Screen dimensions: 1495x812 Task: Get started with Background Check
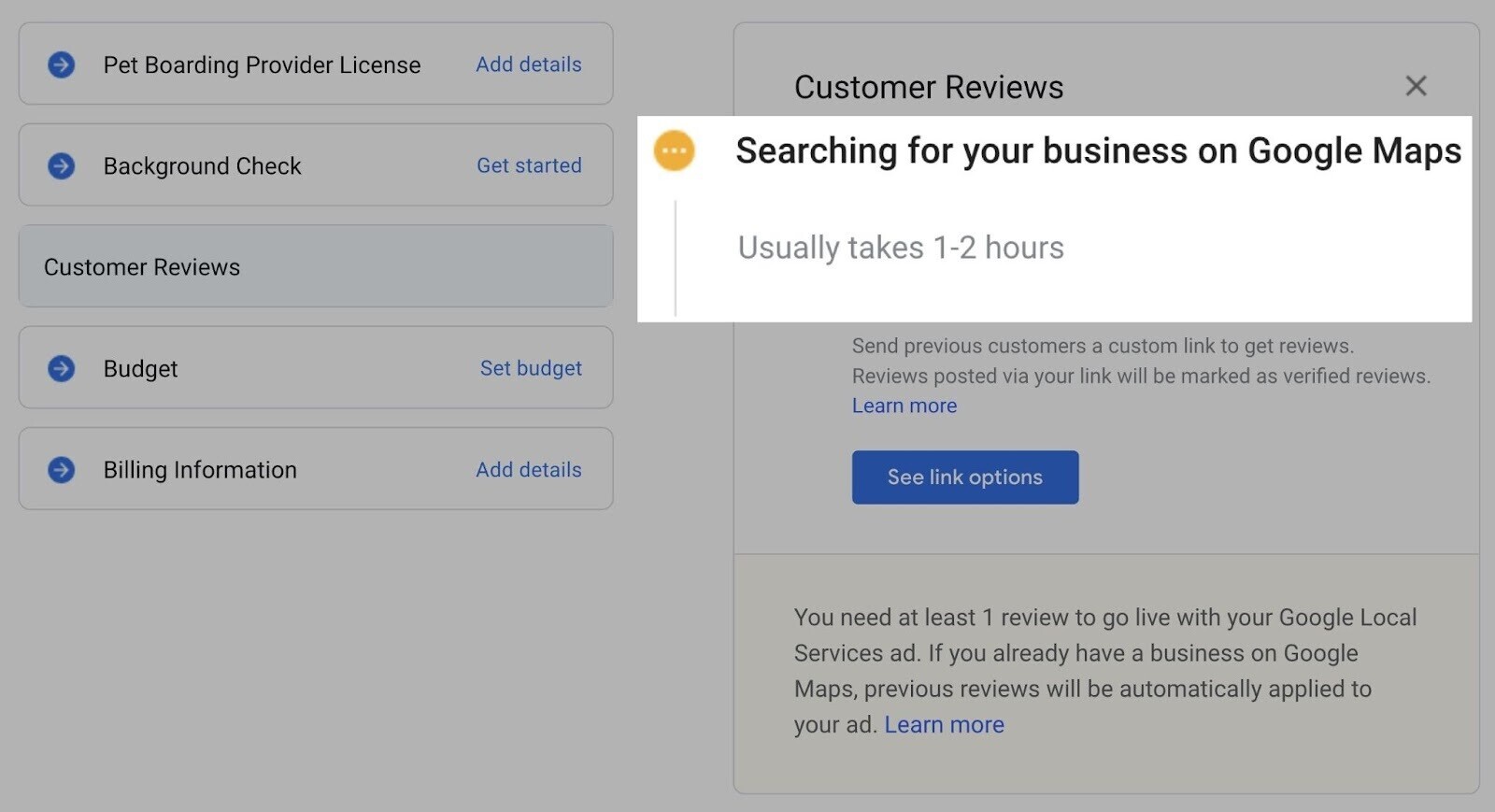[529, 165]
